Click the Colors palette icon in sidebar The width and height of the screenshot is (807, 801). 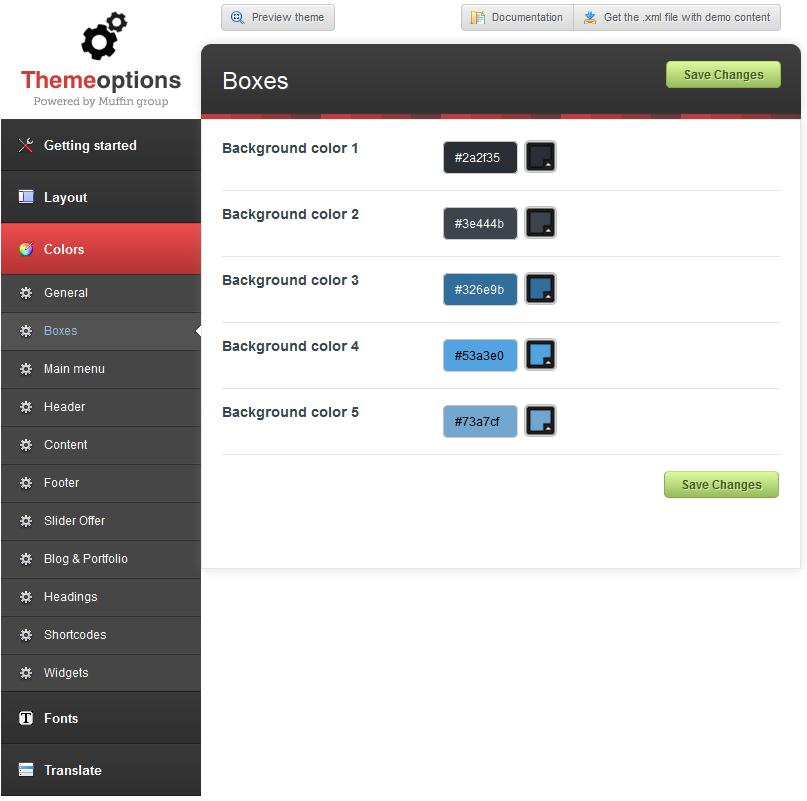click(x=26, y=250)
